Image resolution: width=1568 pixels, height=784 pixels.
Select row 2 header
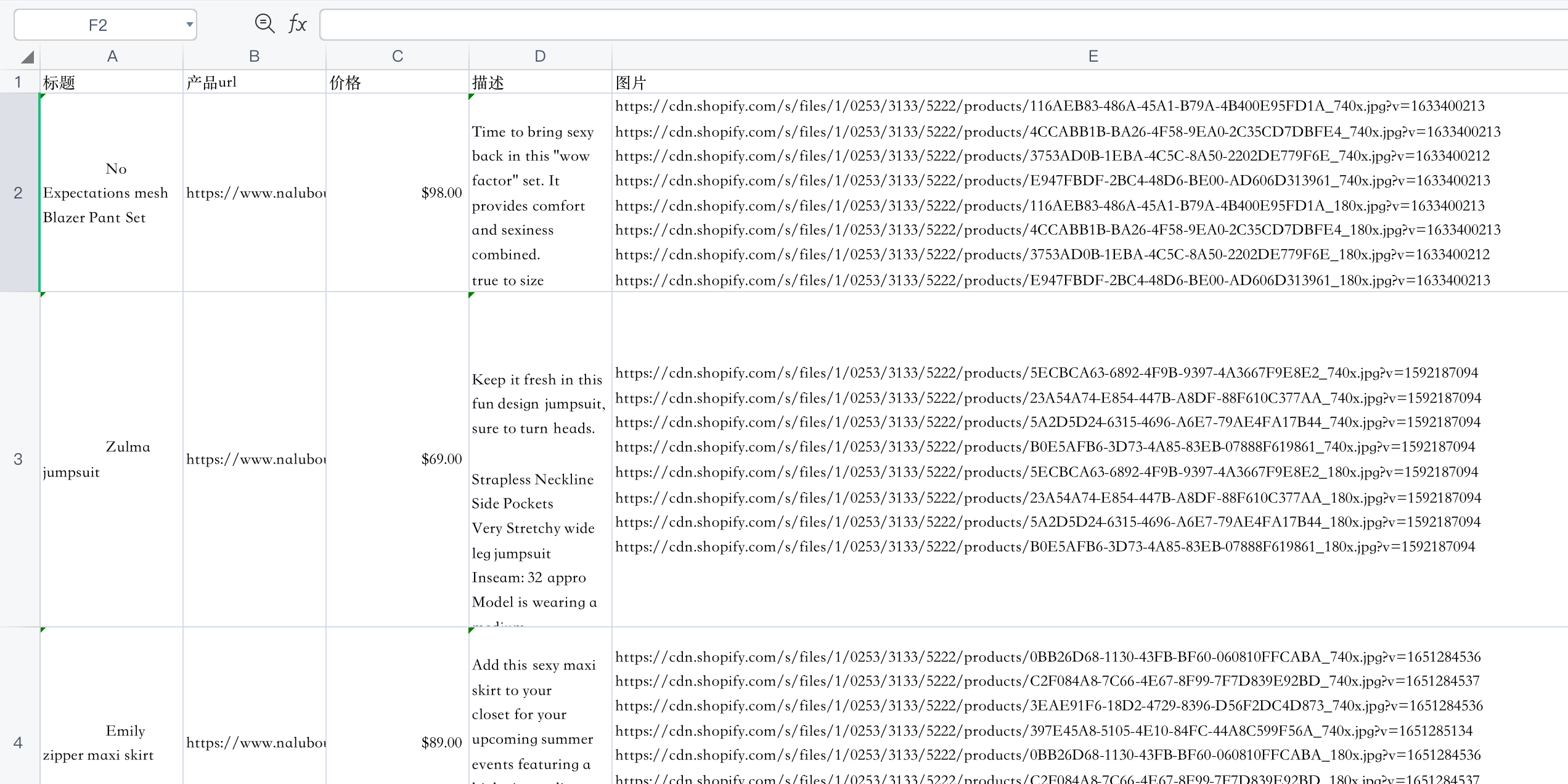pyautogui.click(x=19, y=192)
